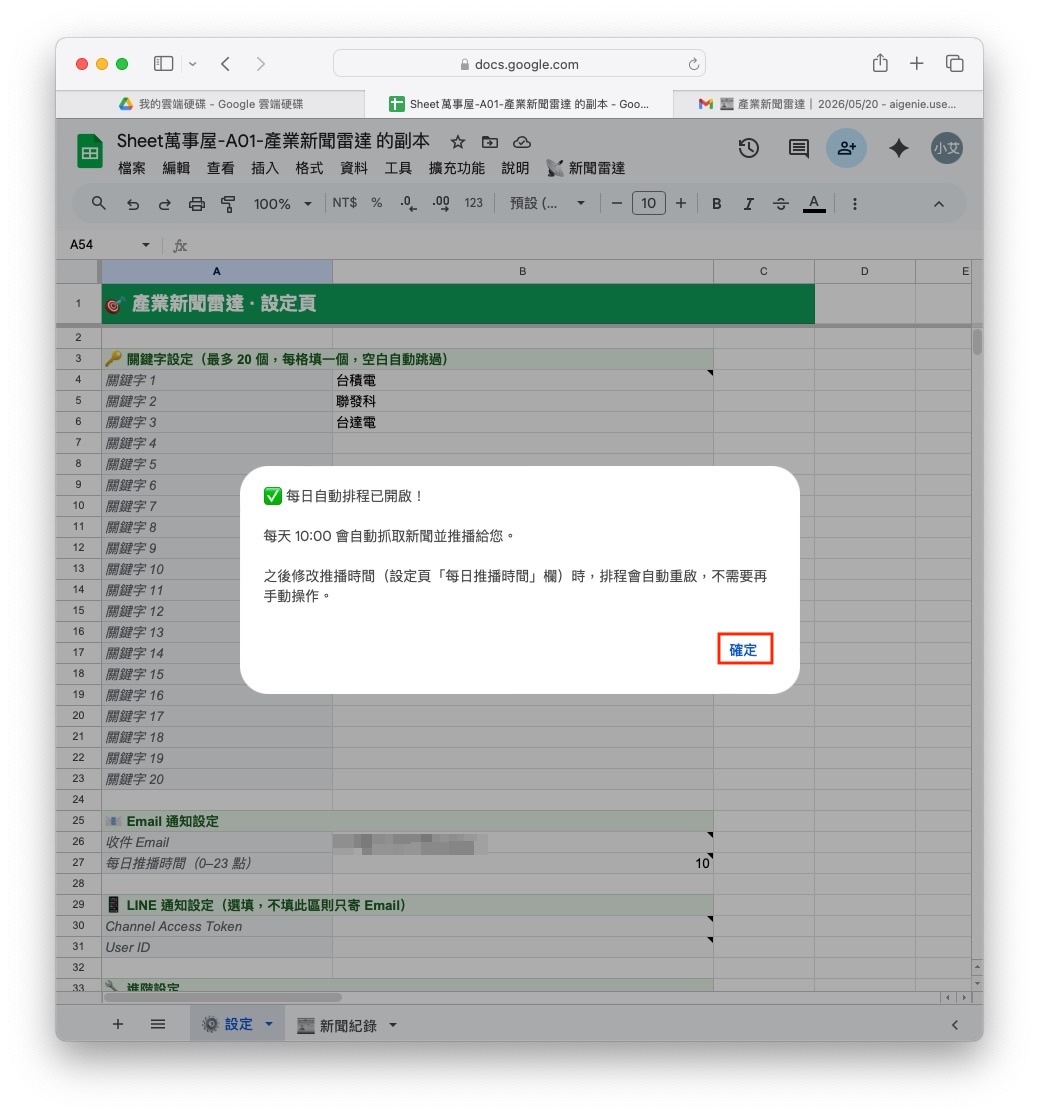Open the 檔案 menu
Viewport: 1039px width, 1115px height.
[132, 168]
